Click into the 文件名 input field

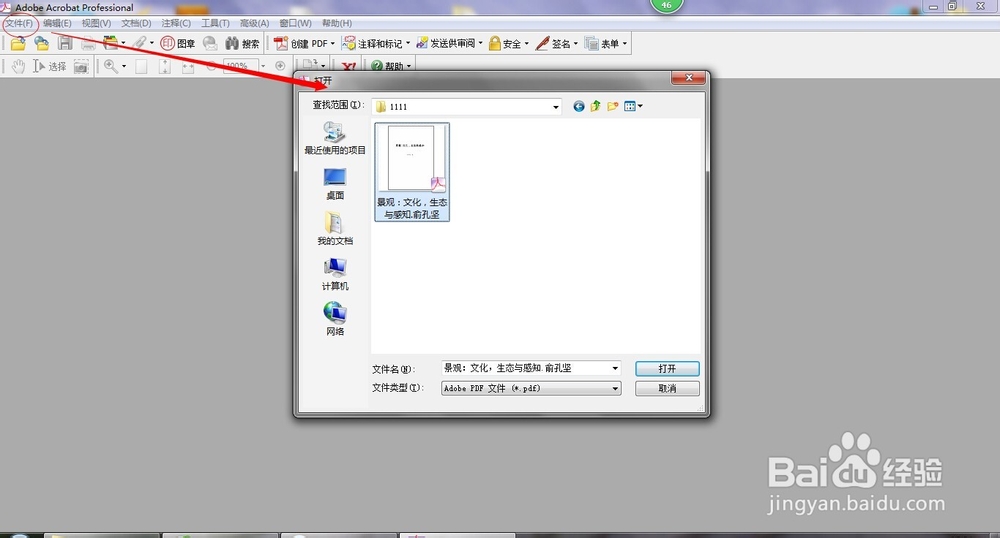(x=524, y=368)
